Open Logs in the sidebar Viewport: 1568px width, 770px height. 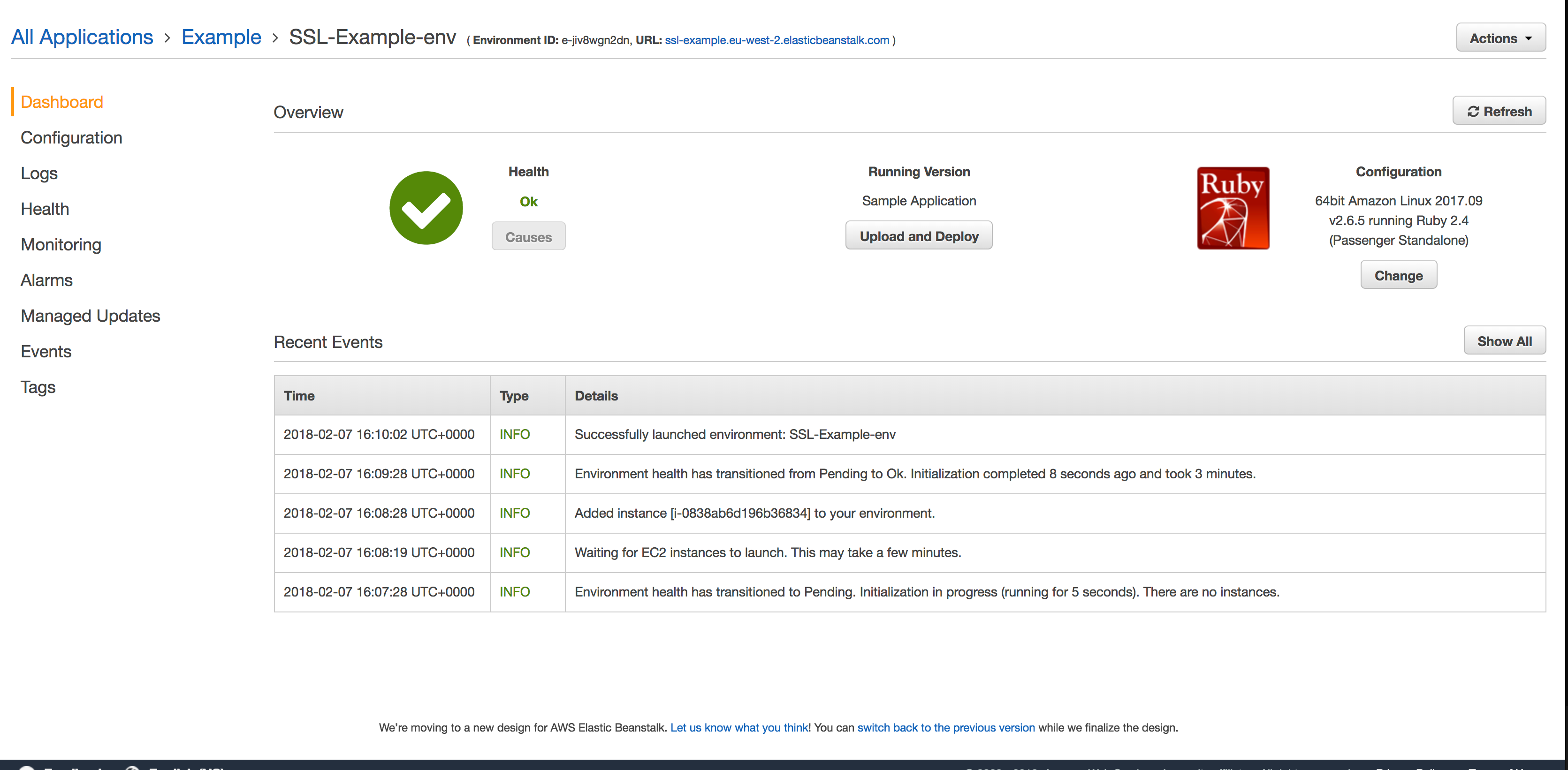pyautogui.click(x=39, y=174)
